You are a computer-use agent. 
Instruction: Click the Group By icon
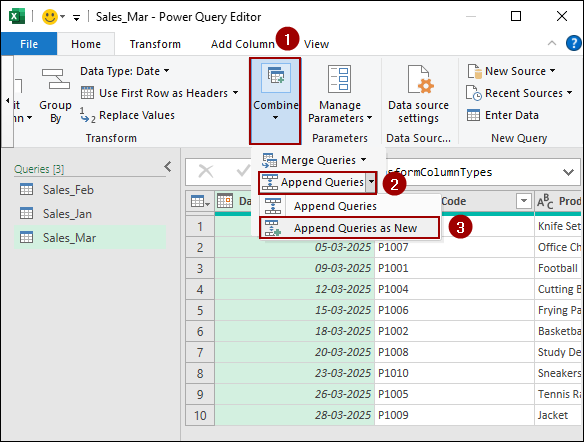(55, 79)
